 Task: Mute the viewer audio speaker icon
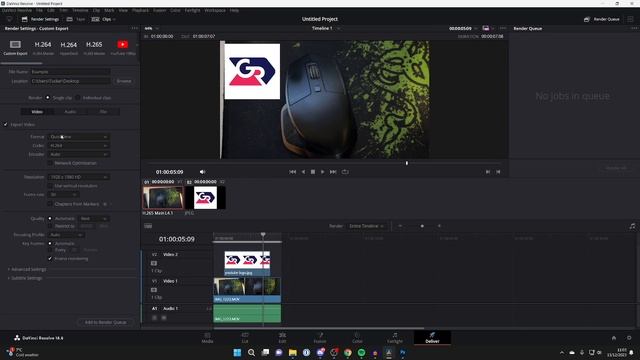pos(202,172)
